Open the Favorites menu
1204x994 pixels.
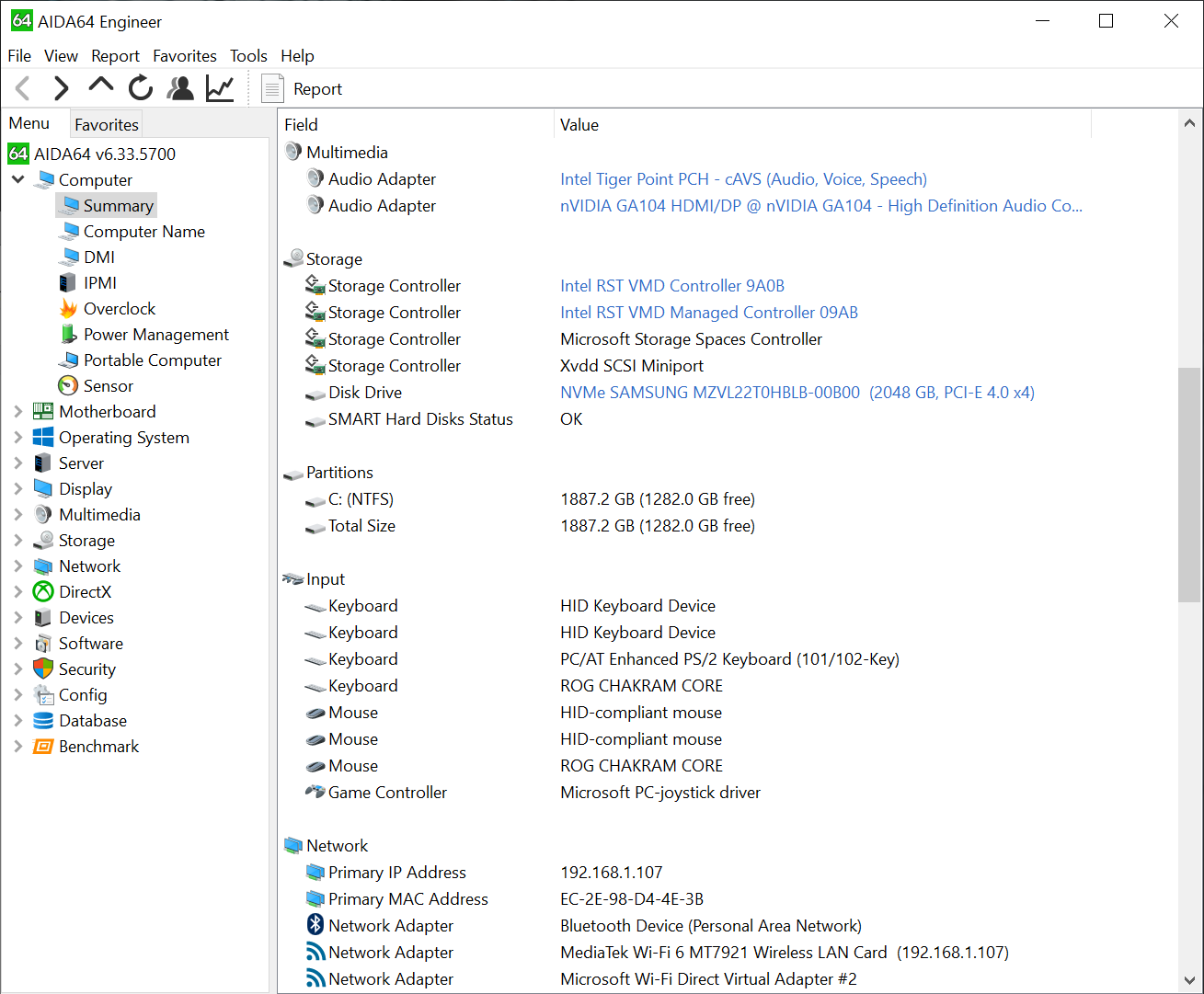pos(185,56)
